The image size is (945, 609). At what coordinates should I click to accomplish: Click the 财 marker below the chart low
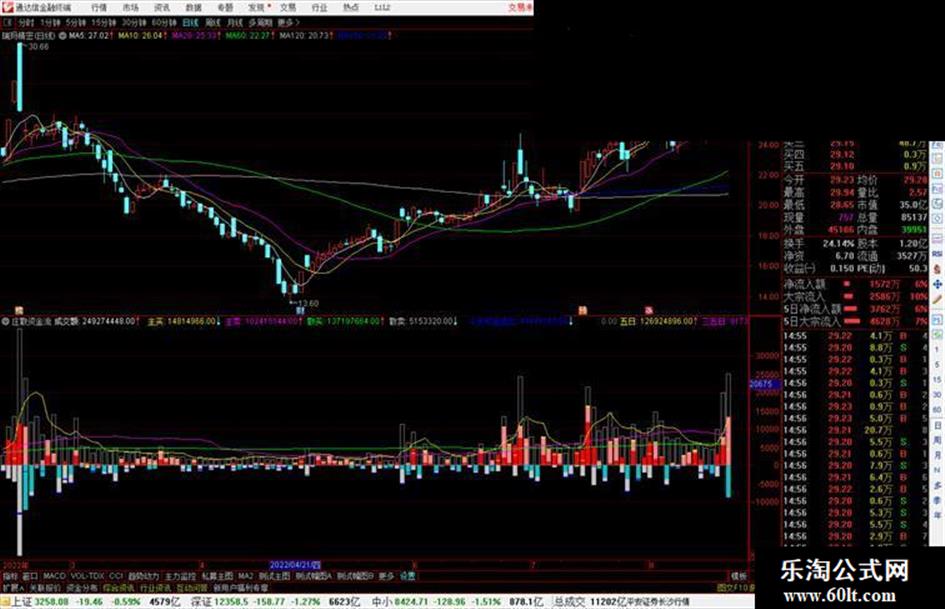coord(300,311)
